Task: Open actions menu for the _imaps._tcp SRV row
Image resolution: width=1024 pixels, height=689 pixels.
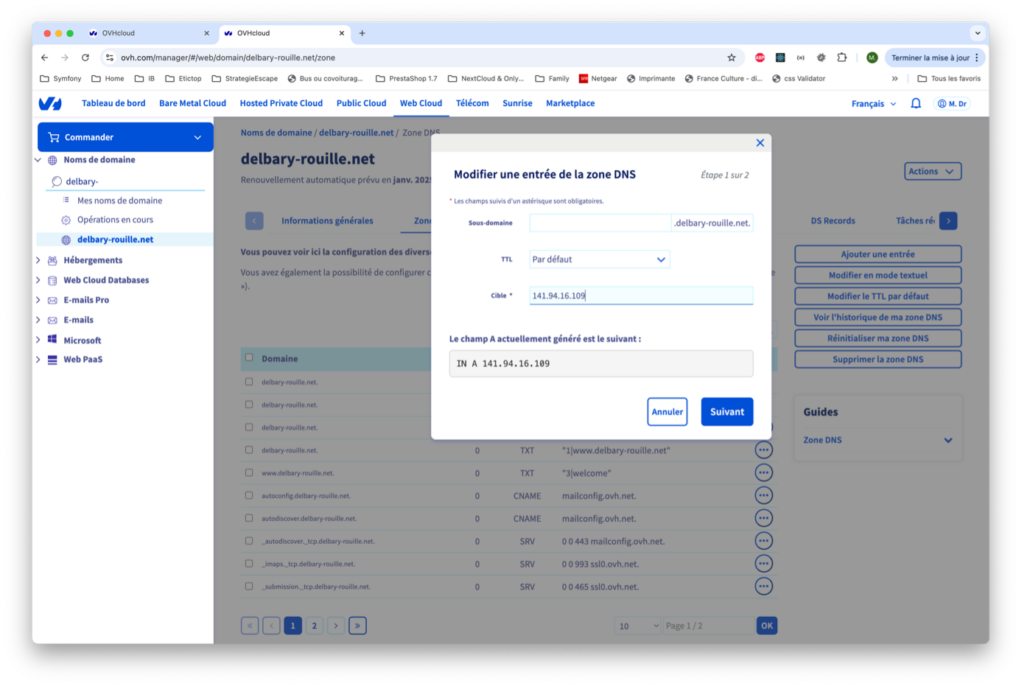Action: click(x=763, y=564)
